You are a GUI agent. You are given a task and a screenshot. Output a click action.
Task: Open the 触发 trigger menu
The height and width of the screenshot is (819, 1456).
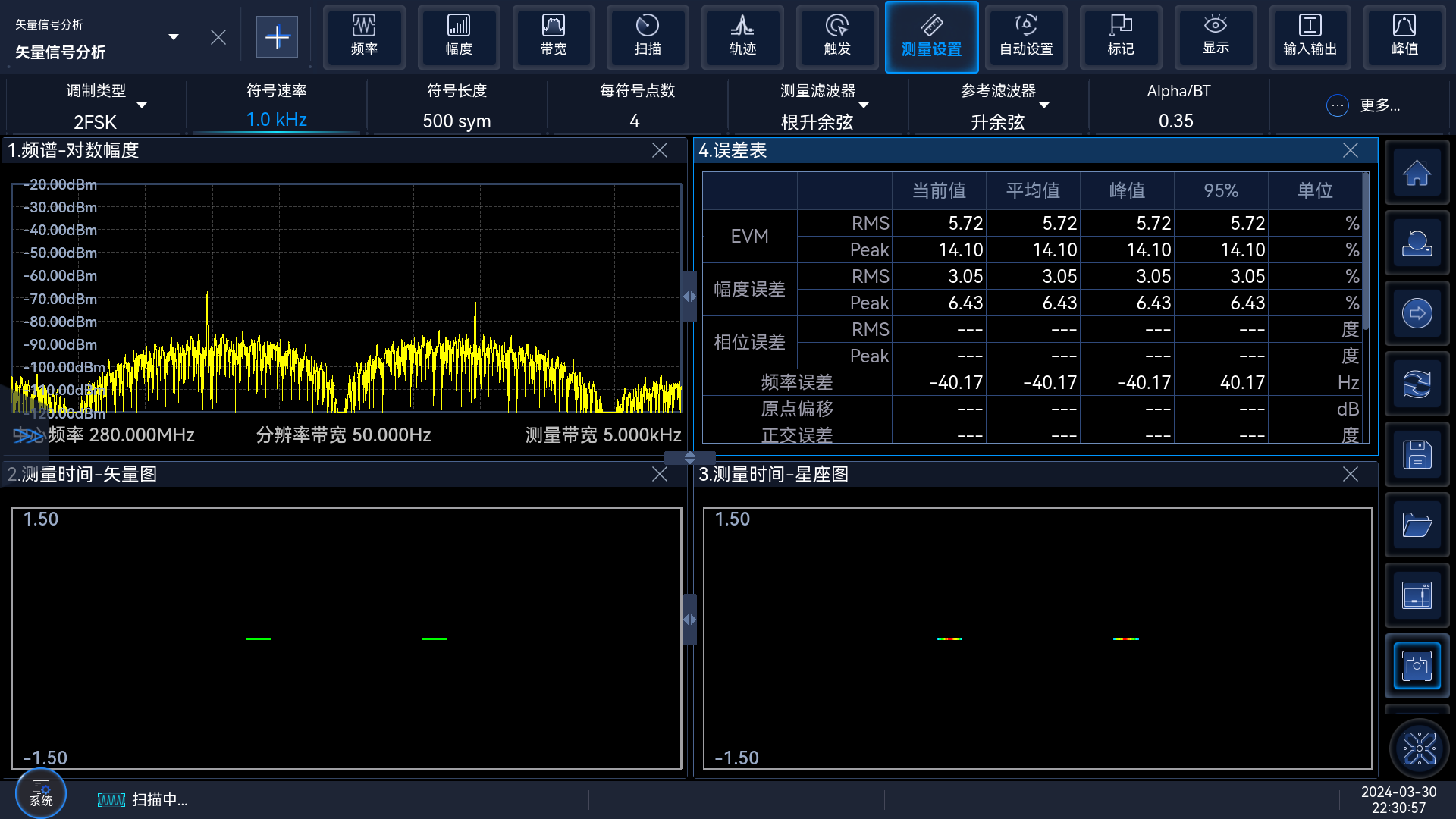(x=836, y=36)
